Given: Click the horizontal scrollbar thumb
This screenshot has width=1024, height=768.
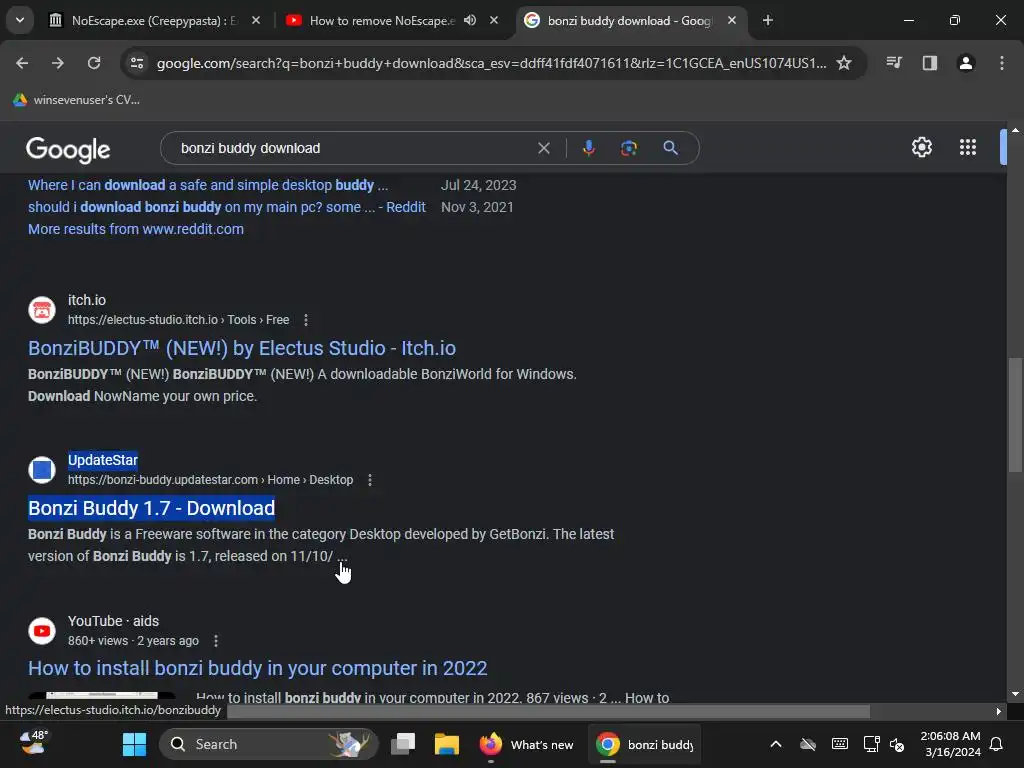Looking at the screenshot, I should click(x=548, y=711).
